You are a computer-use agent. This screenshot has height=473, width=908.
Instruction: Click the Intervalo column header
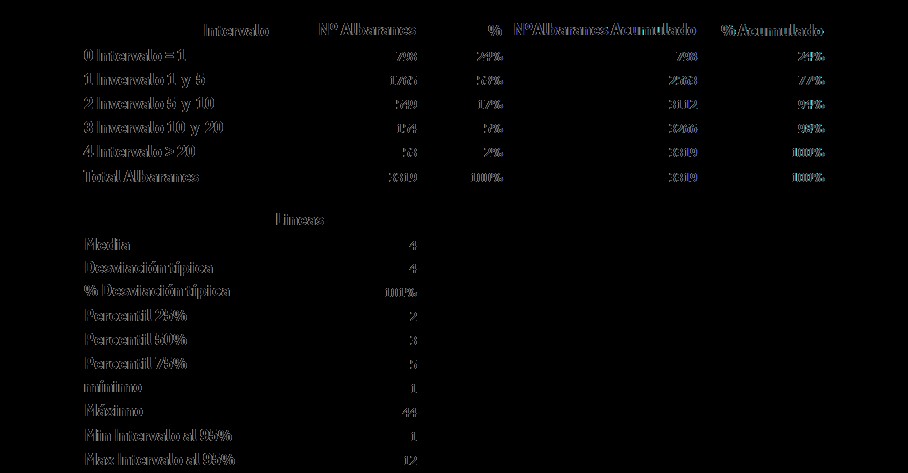[x=236, y=31]
